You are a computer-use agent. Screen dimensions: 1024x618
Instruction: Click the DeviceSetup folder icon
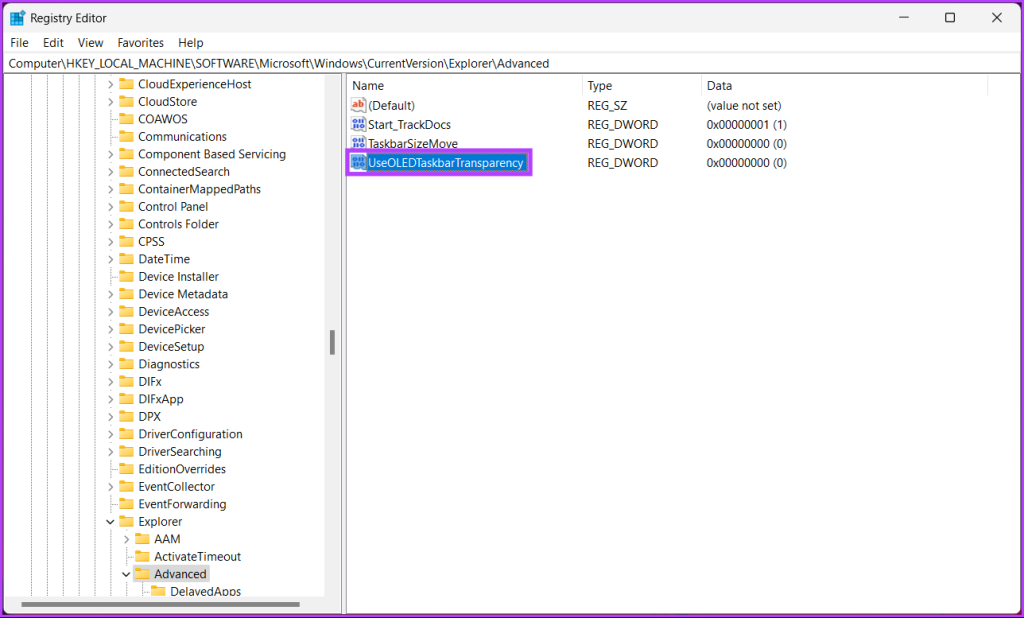[x=126, y=347]
